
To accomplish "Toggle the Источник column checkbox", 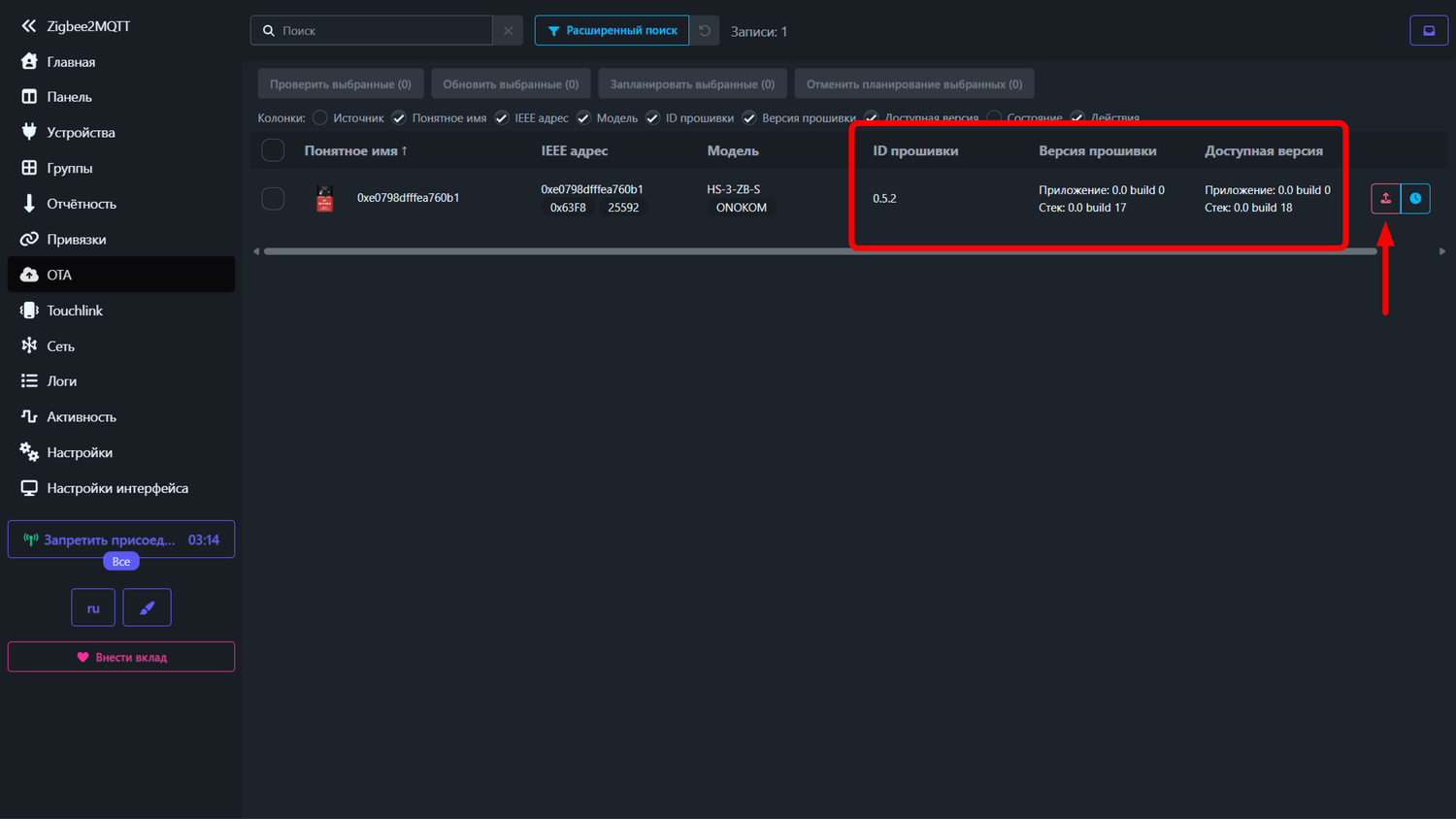I will (320, 118).
